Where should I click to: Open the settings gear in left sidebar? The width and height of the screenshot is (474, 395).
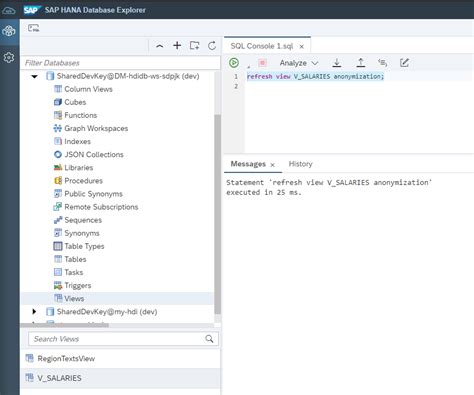pos(9,57)
